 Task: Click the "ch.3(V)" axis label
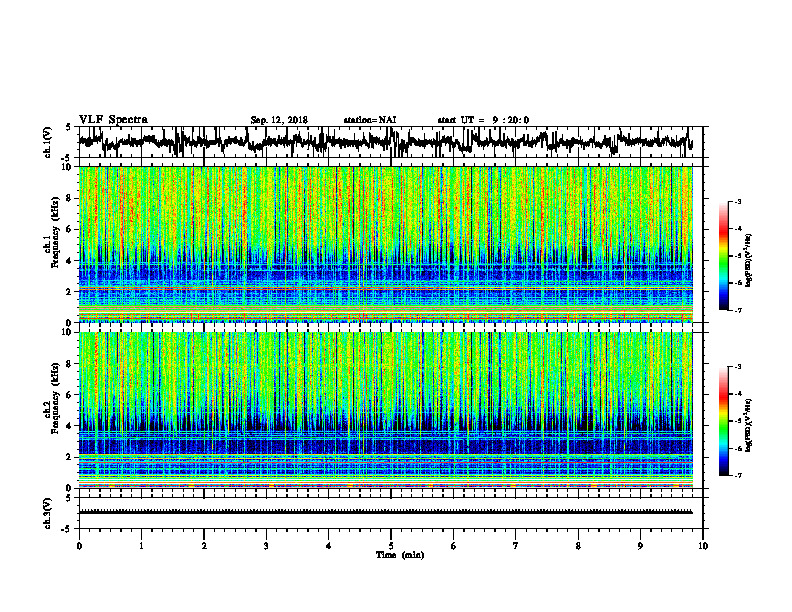click(48, 513)
